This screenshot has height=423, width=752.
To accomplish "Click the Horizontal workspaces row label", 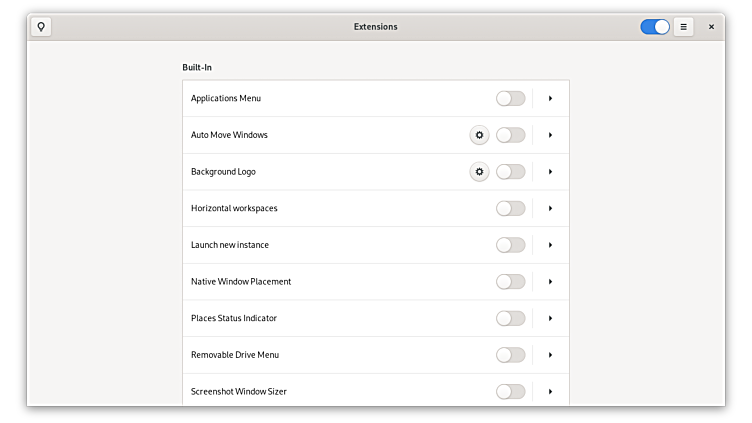I will click(x=234, y=208).
